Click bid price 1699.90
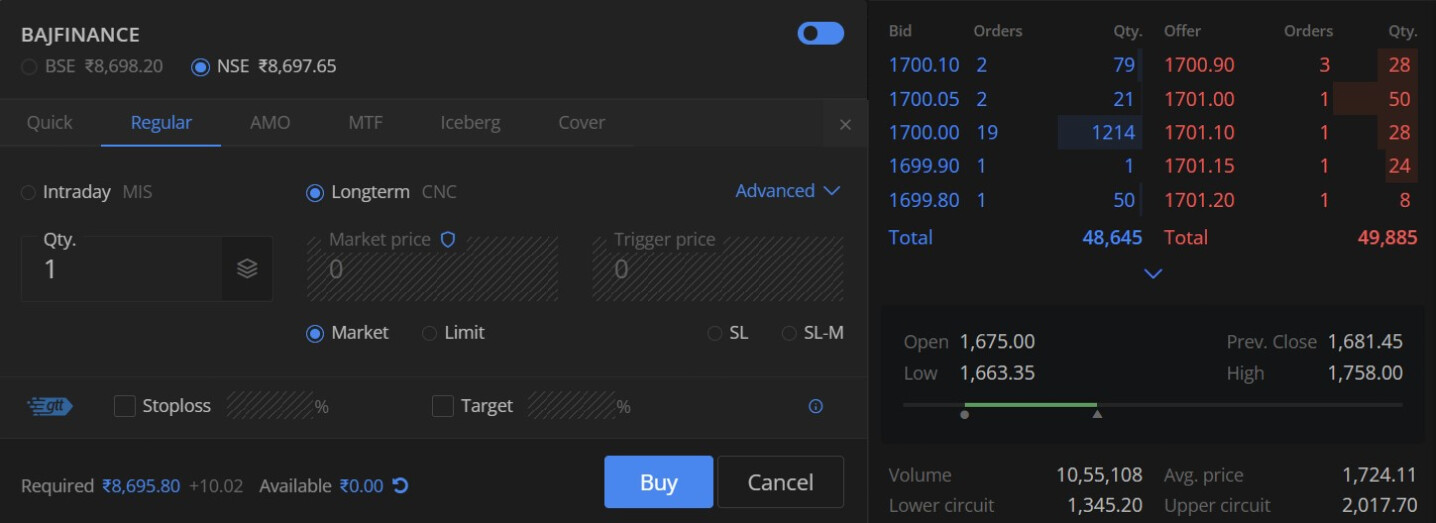Image resolution: width=1436 pixels, height=523 pixels. [924, 166]
